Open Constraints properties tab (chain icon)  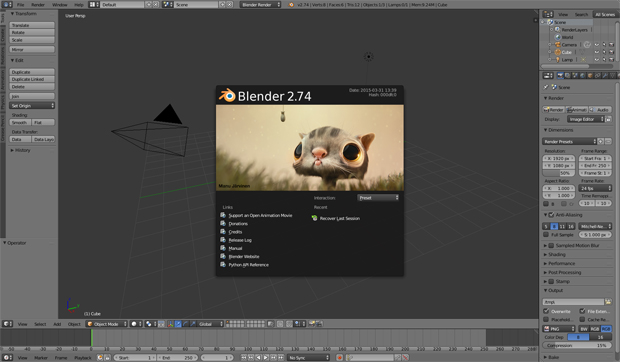coord(597,75)
